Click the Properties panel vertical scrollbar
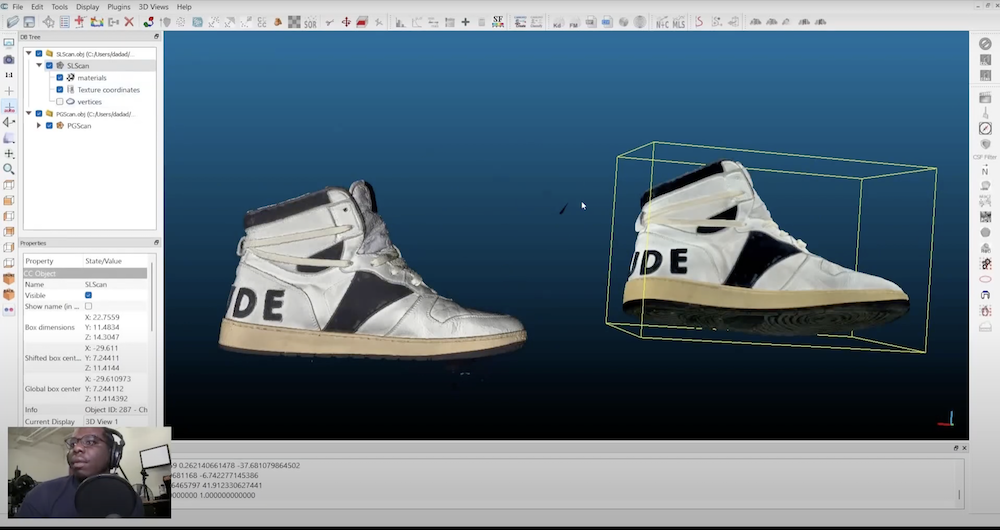Image resolution: width=1000 pixels, height=530 pixels. [152, 297]
